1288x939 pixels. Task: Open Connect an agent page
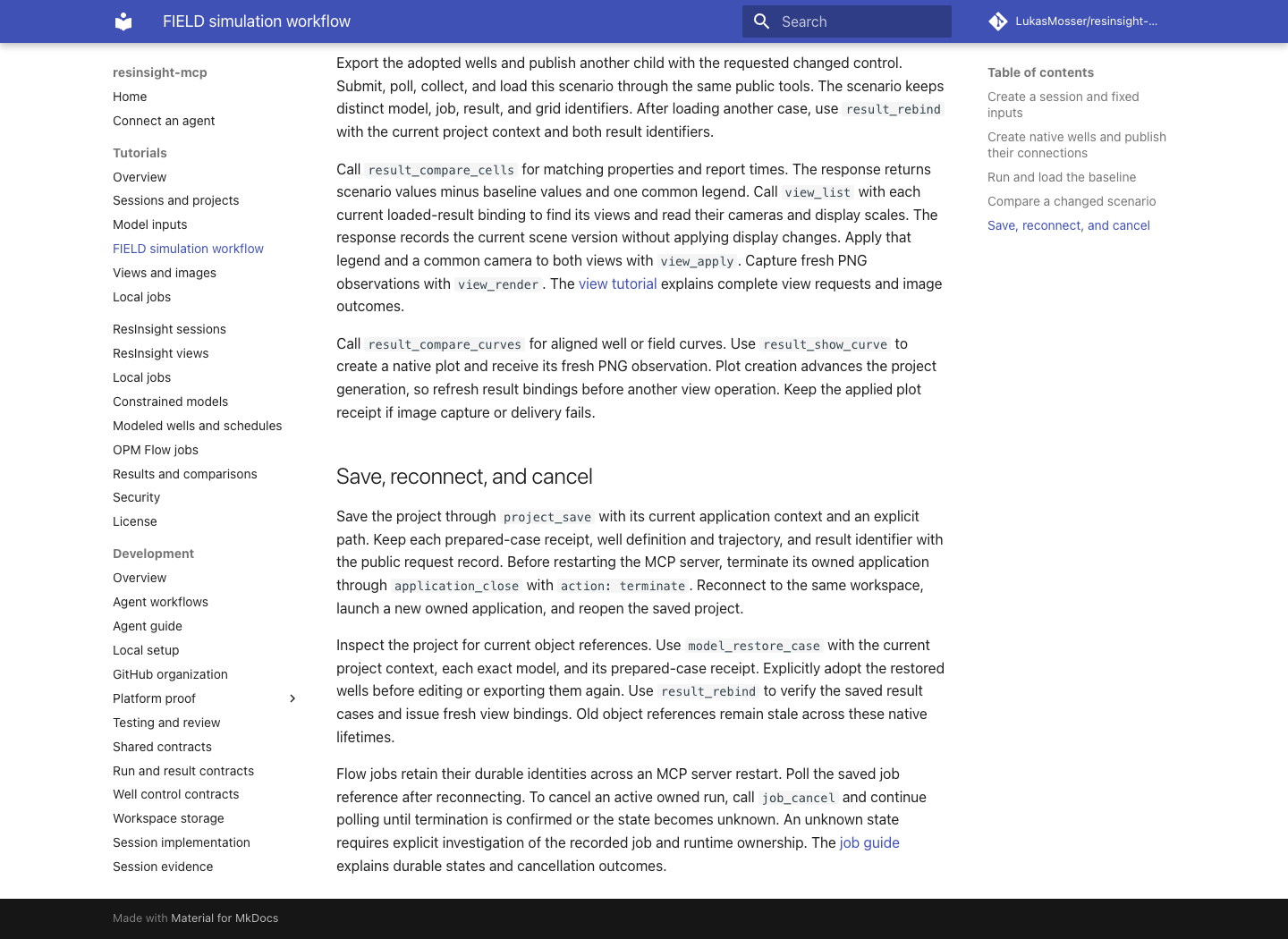(164, 121)
